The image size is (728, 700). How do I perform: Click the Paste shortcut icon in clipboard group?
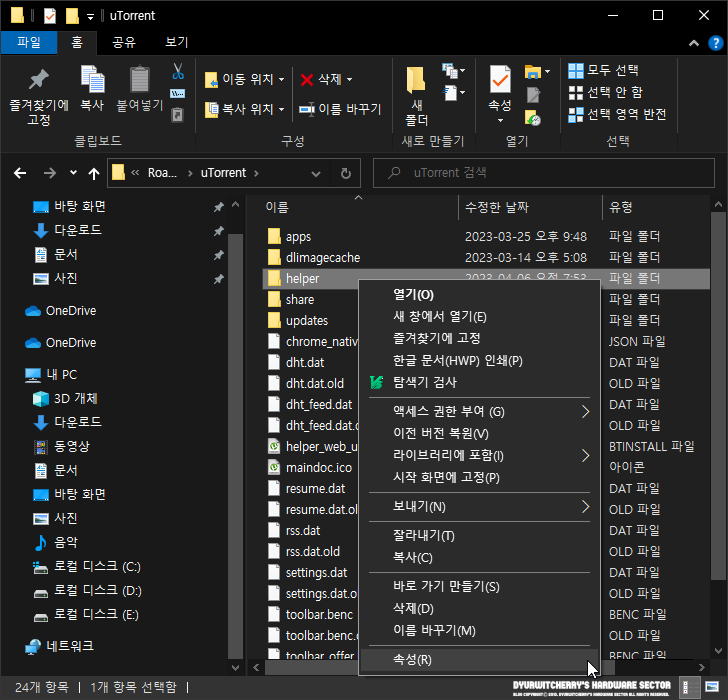[178, 114]
